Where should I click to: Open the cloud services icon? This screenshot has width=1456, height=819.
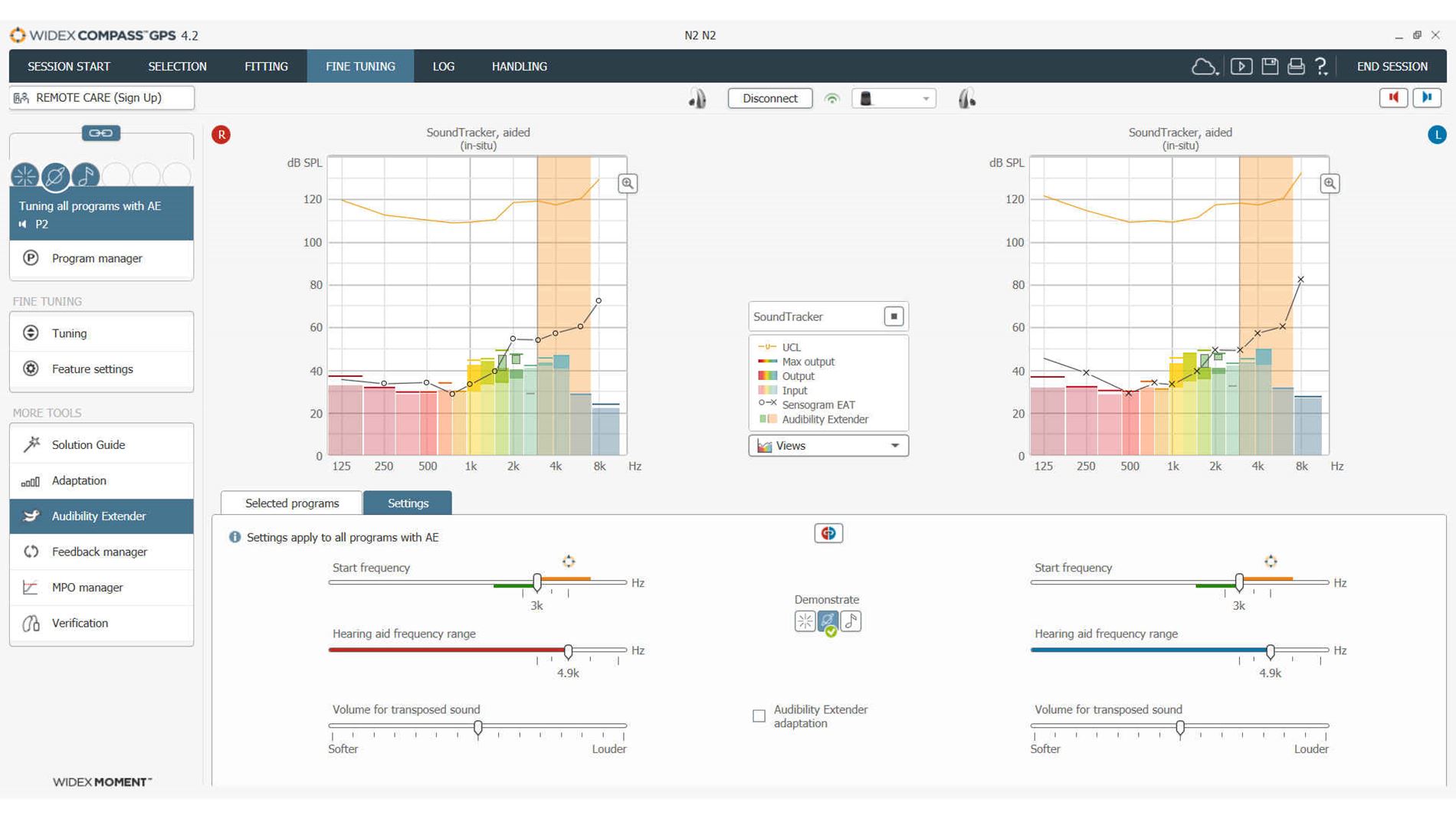(x=1205, y=67)
